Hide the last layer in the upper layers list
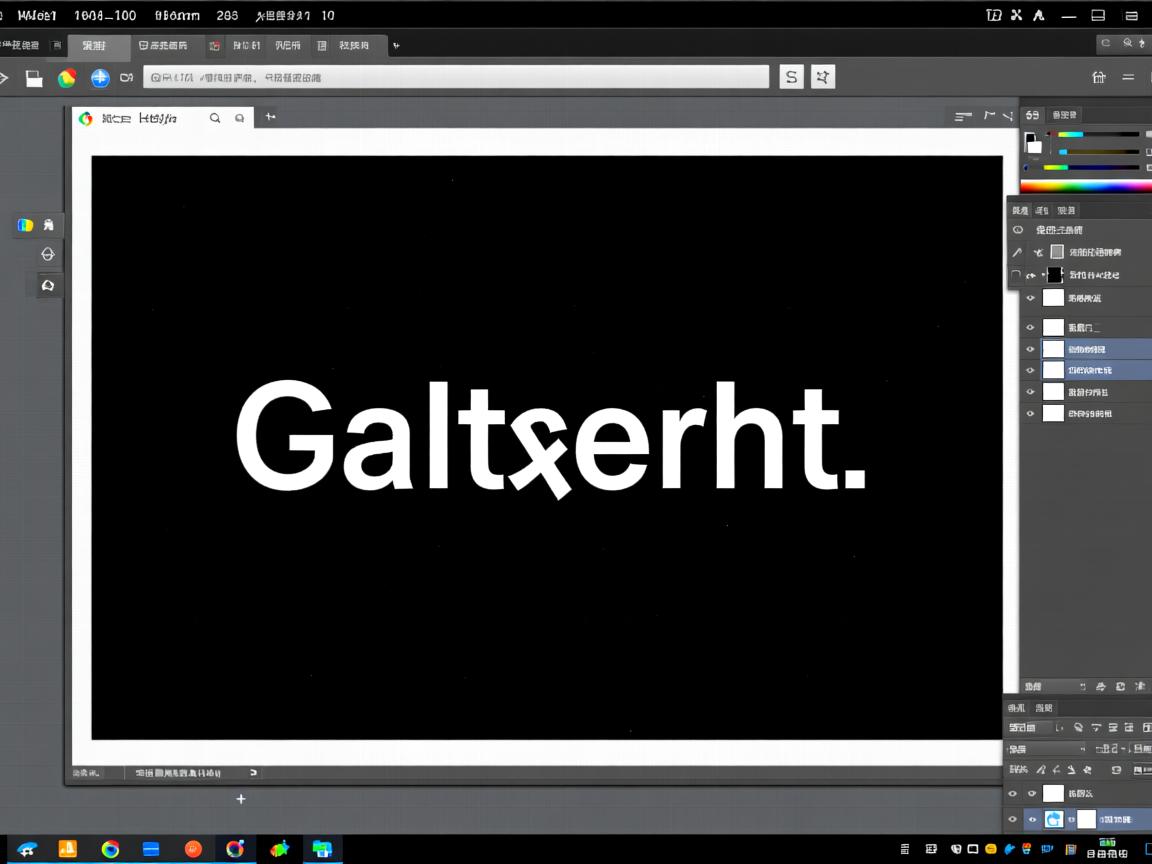 tap(1031, 413)
